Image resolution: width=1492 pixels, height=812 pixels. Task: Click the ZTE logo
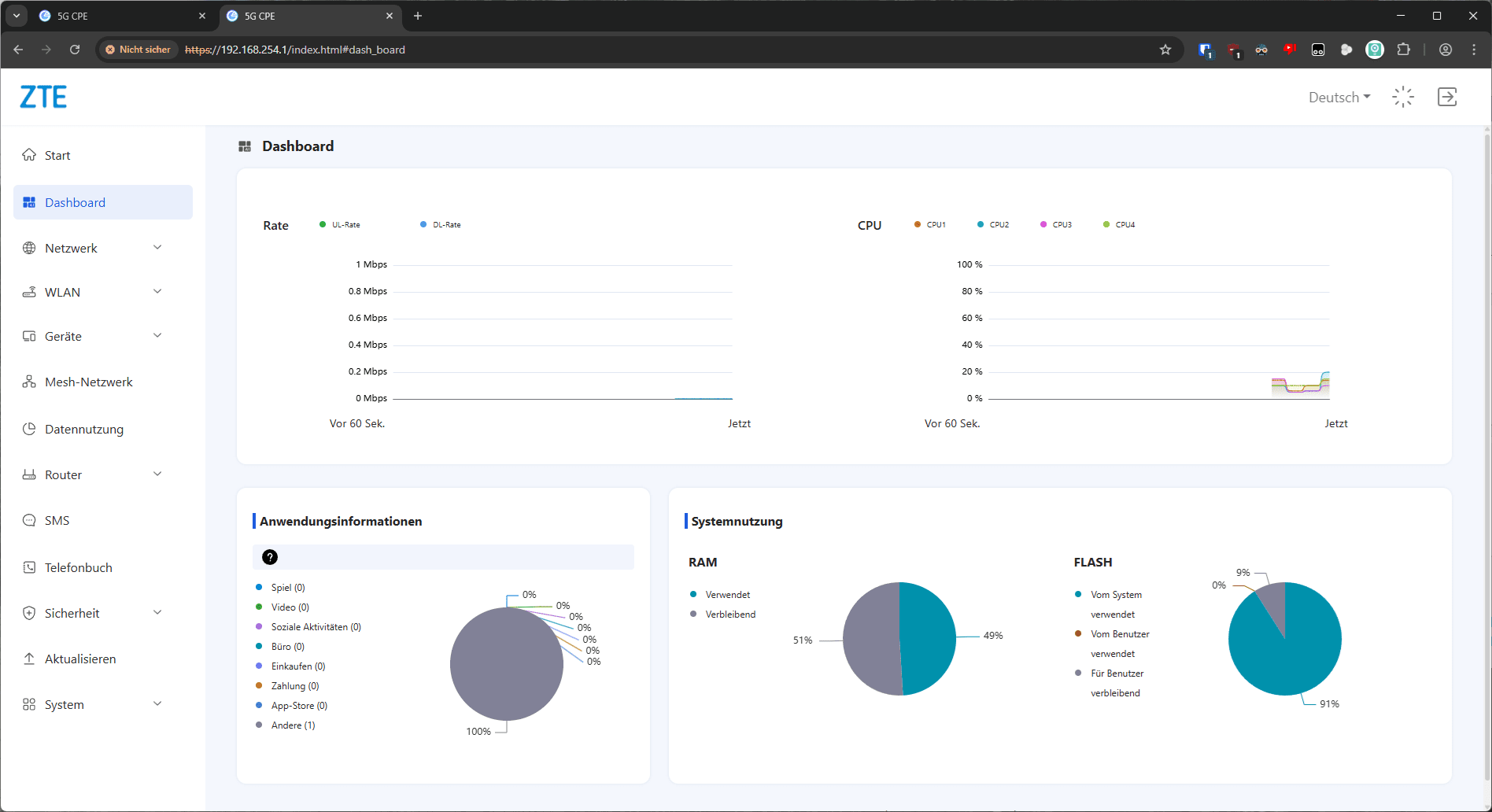43,97
